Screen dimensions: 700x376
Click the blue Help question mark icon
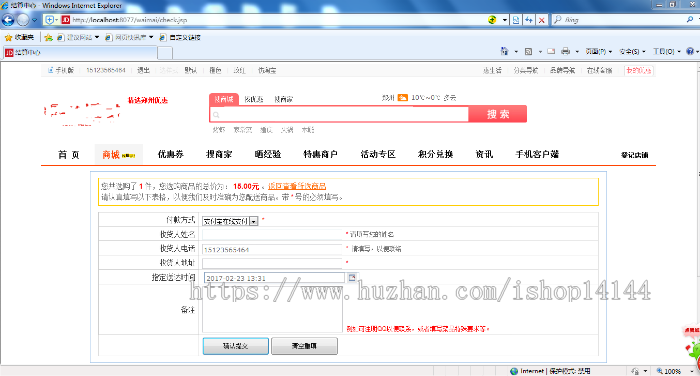[x=690, y=51]
